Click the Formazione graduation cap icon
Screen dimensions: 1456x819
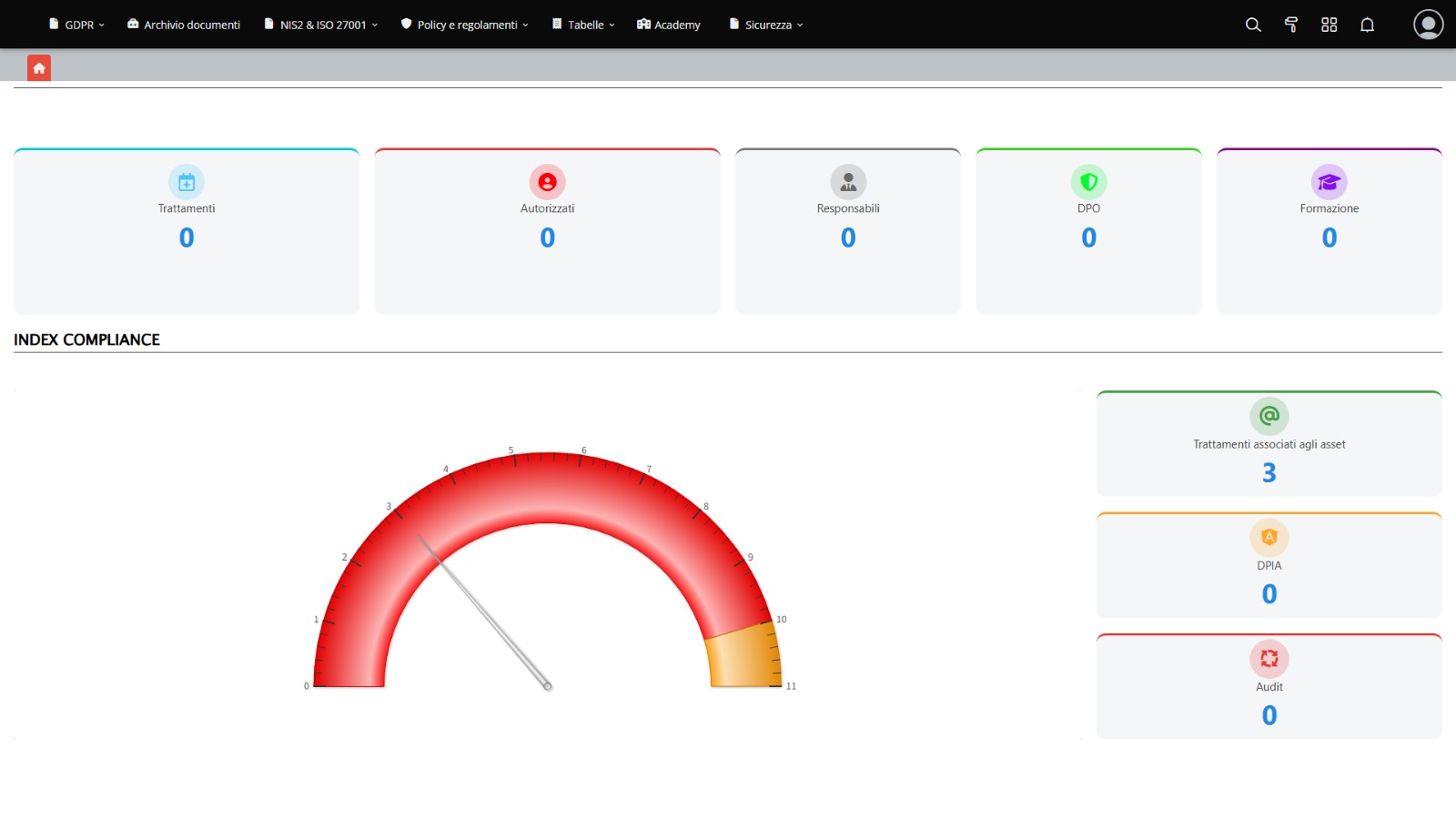click(1329, 182)
